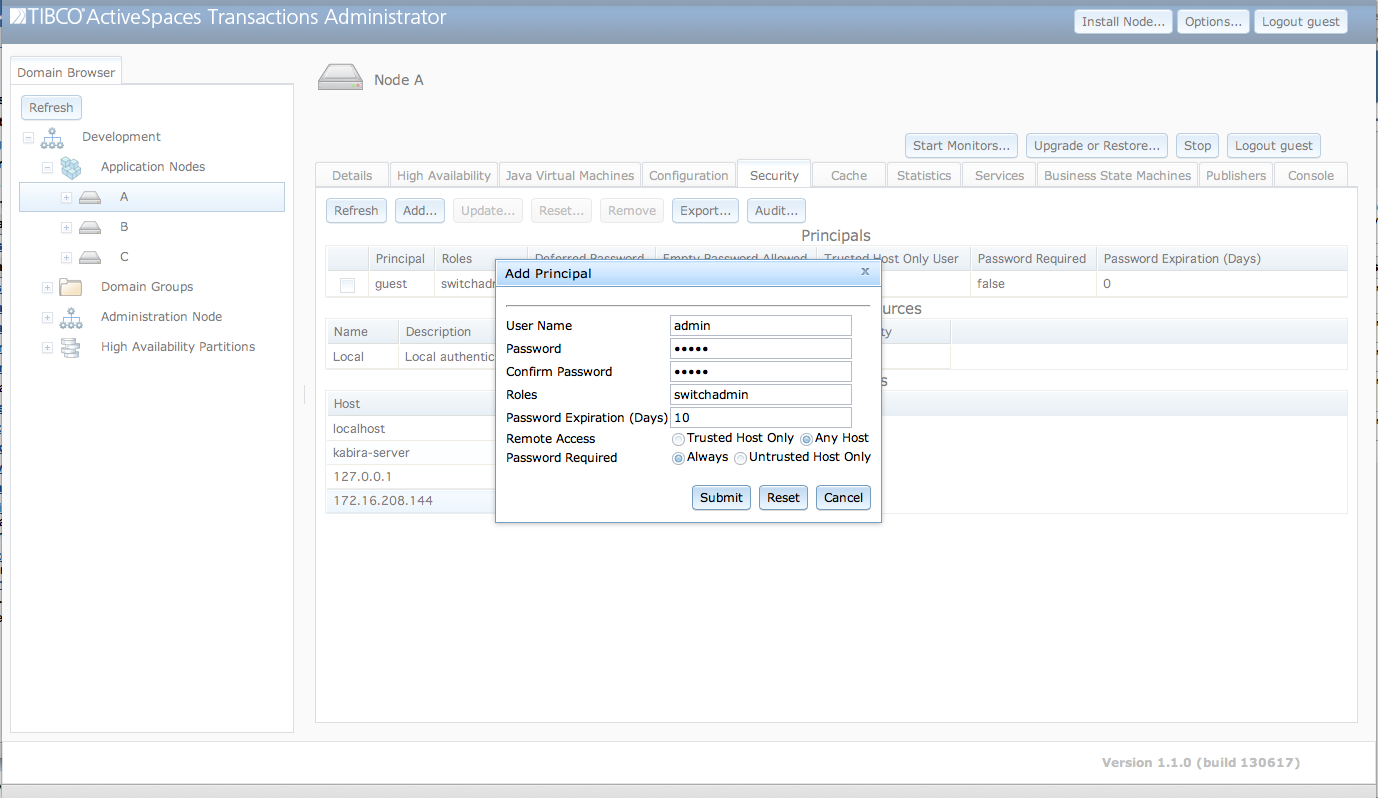1378x798 pixels.
Task: Expand node B in the tree
Action: [66, 227]
